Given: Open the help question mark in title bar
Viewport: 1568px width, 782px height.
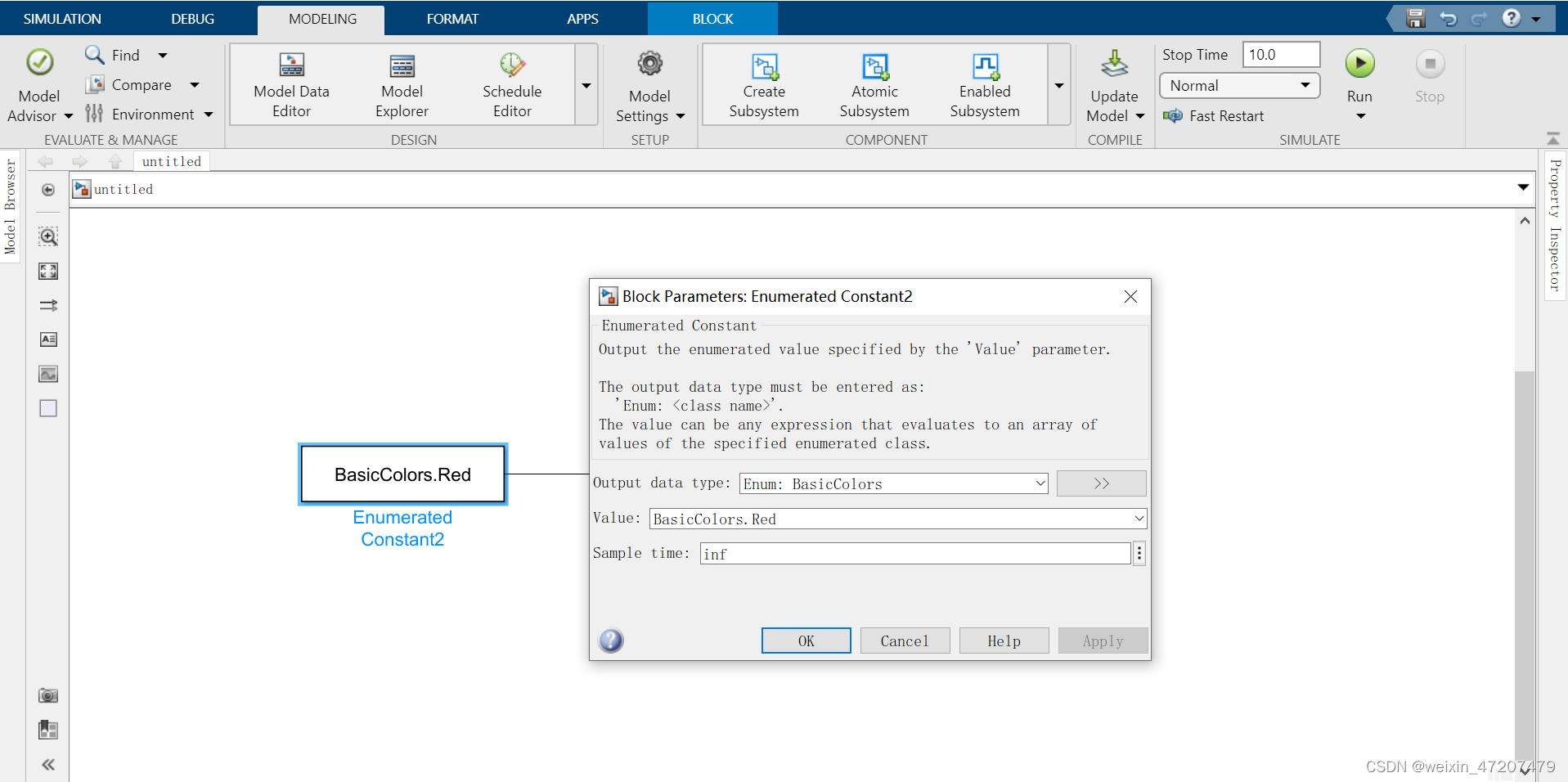Looking at the screenshot, I should click(1511, 18).
